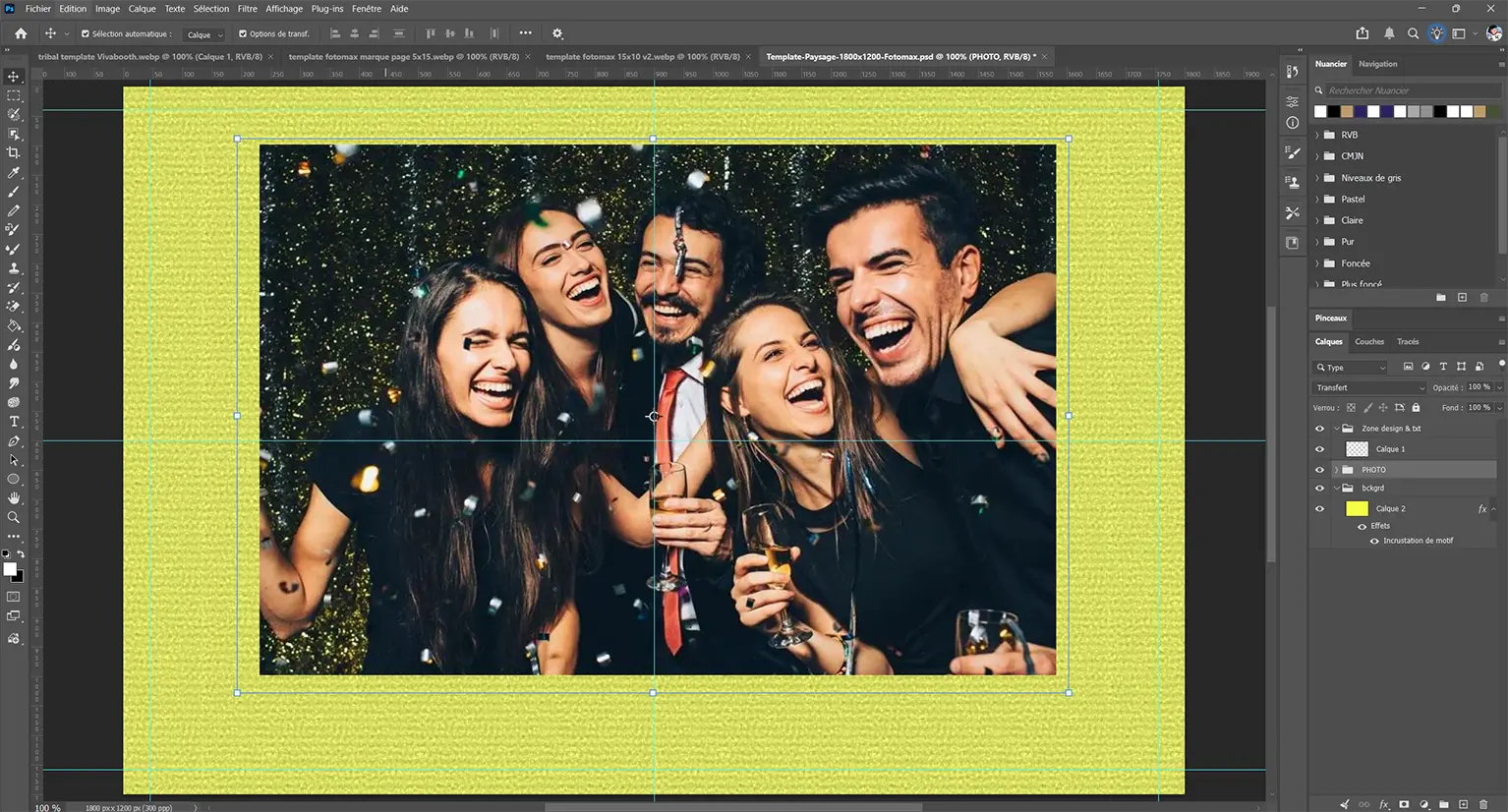The height and width of the screenshot is (812, 1508).
Task: Select the Horizontal Type tool
Action: 14,422
